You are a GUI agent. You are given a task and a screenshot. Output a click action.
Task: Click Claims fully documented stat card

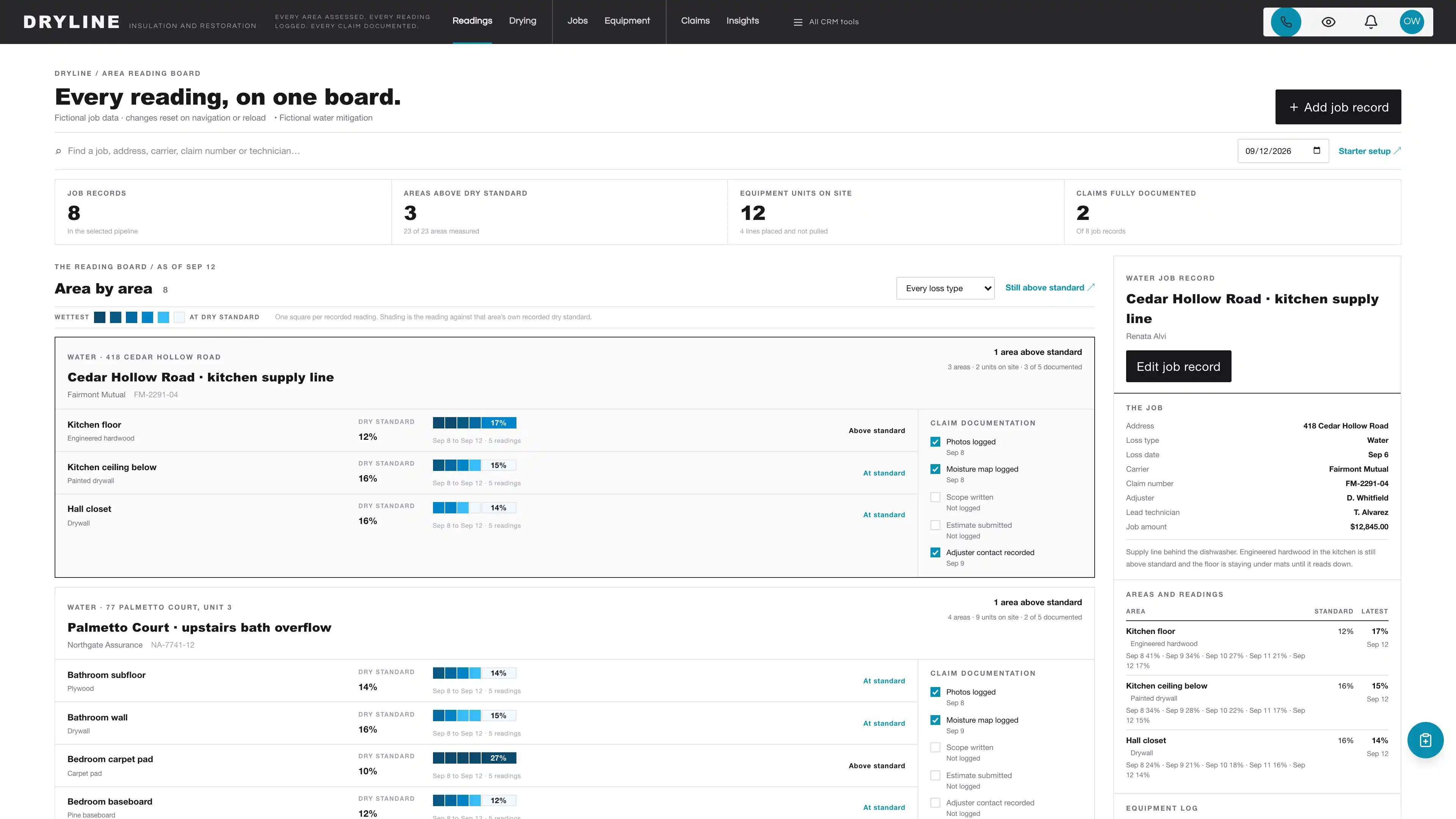[x=1232, y=212]
